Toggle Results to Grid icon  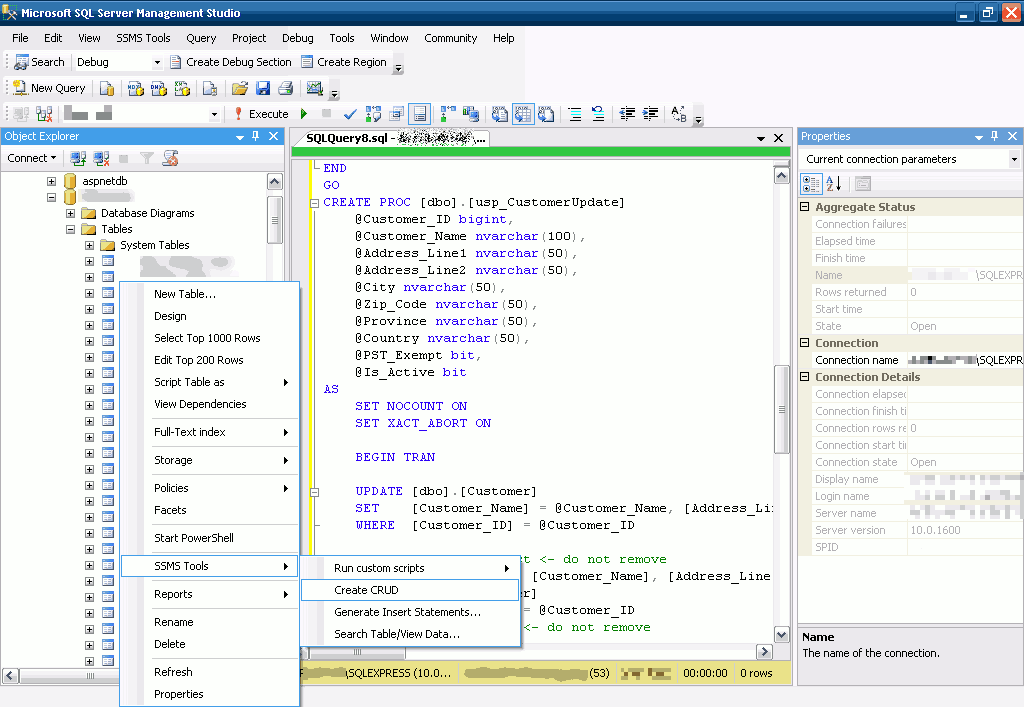522,114
